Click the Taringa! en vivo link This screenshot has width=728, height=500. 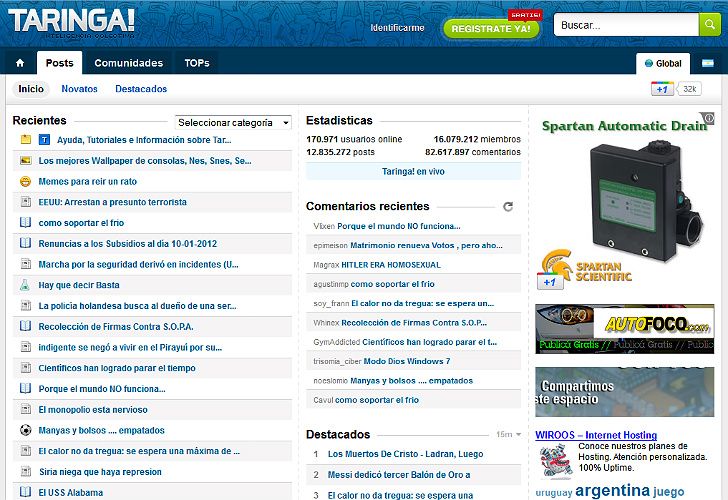pos(413,171)
